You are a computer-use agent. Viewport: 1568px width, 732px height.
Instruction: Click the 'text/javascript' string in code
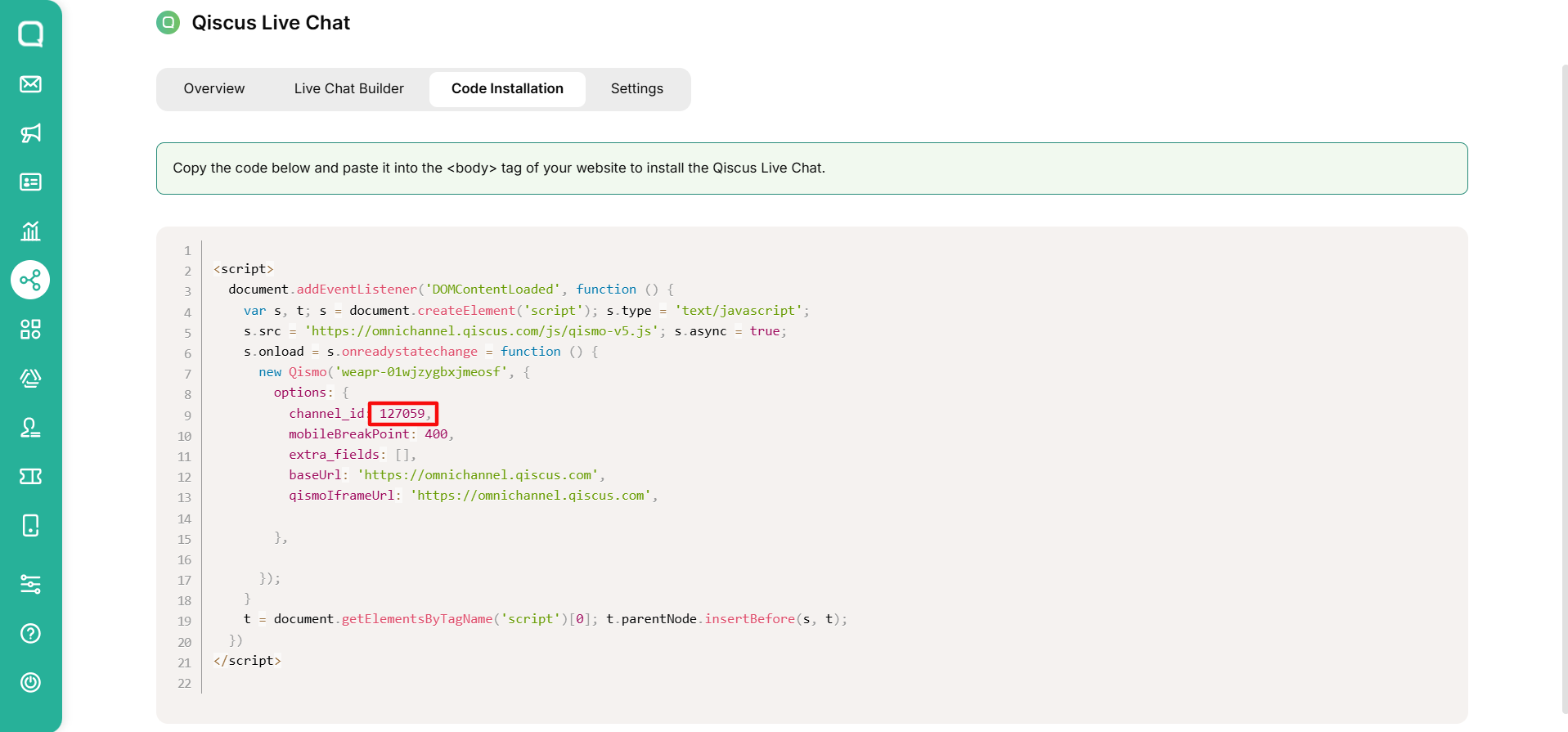click(x=739, y=311)
